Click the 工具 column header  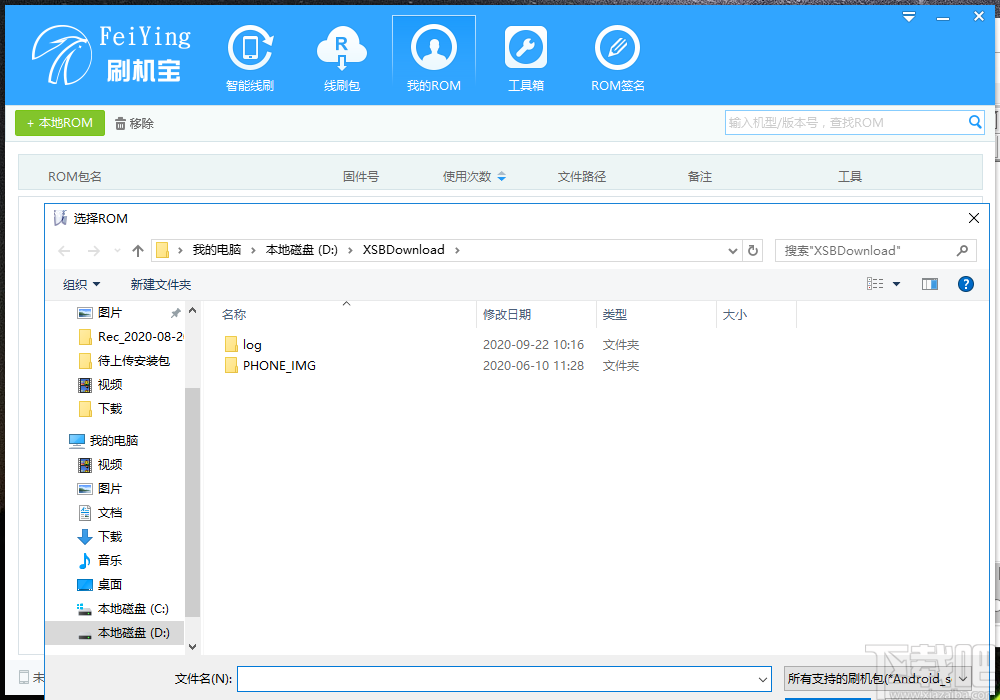[x=849, y=177]
